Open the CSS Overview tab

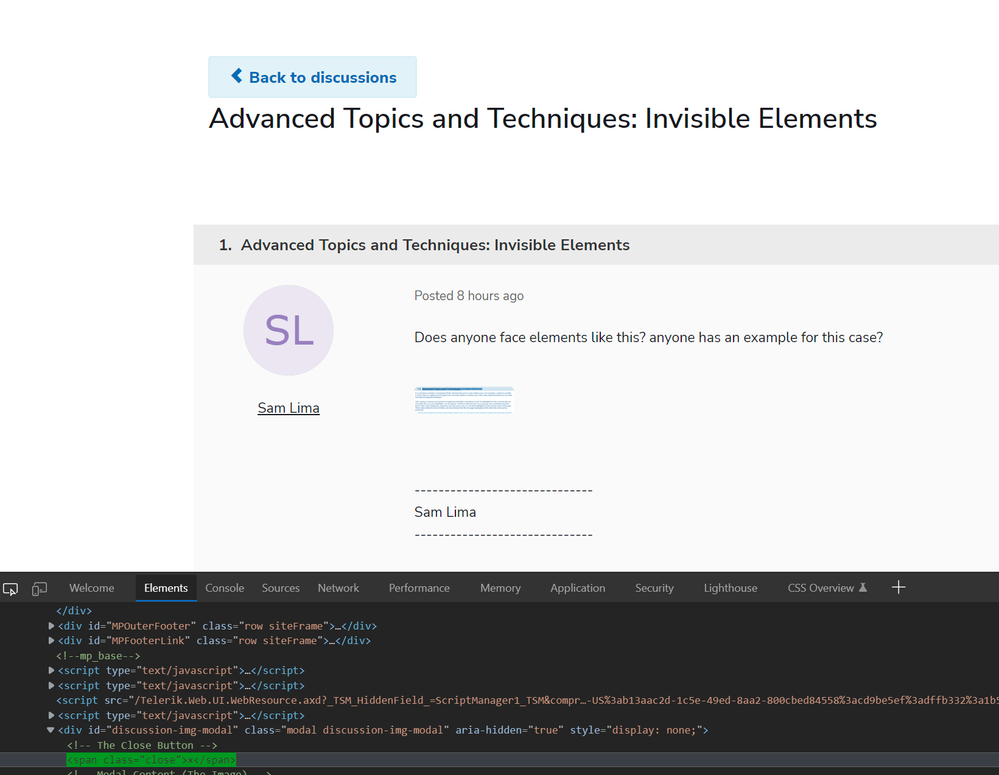click(x=827, y=588)
